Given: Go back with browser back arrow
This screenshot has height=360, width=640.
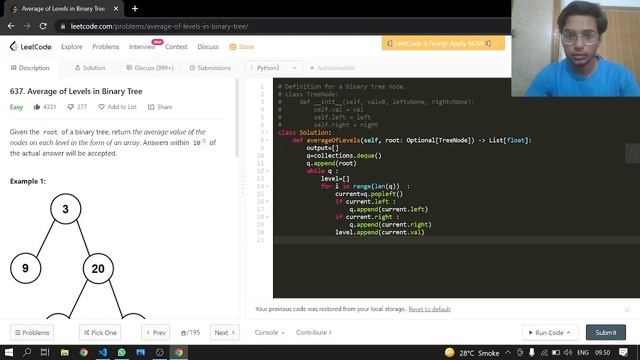Looking at the screenshot, I should click(11, 26).
